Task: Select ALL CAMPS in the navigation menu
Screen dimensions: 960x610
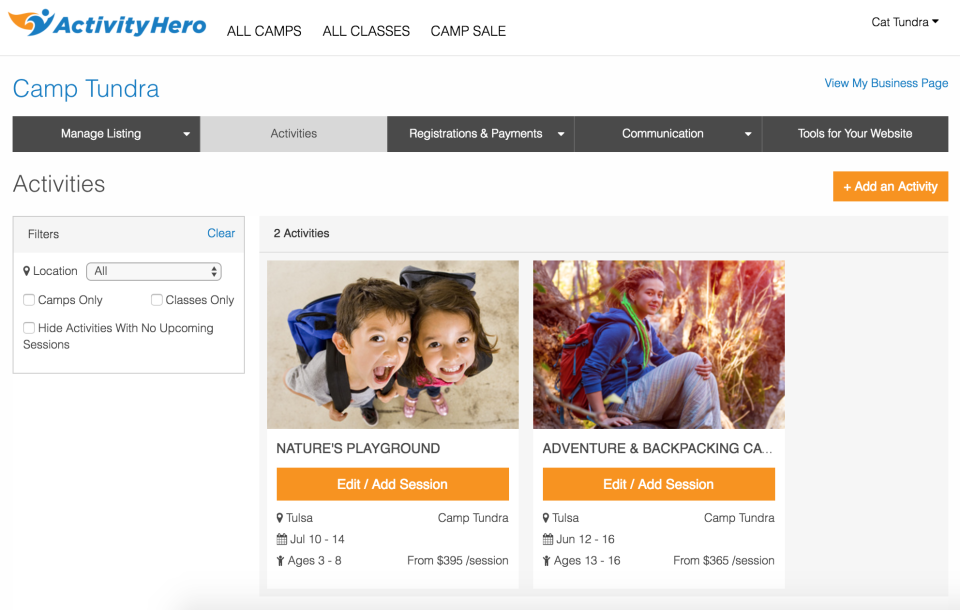Action: pos(264,31)
